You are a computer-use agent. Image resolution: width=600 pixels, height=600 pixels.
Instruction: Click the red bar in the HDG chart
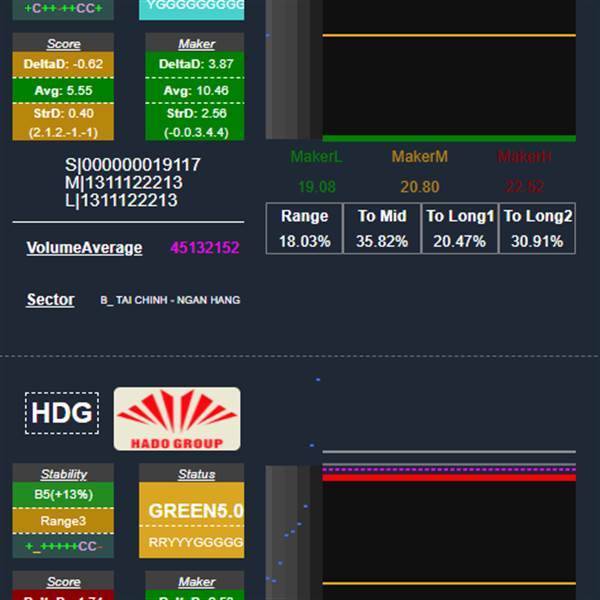(x=449, y=478)
